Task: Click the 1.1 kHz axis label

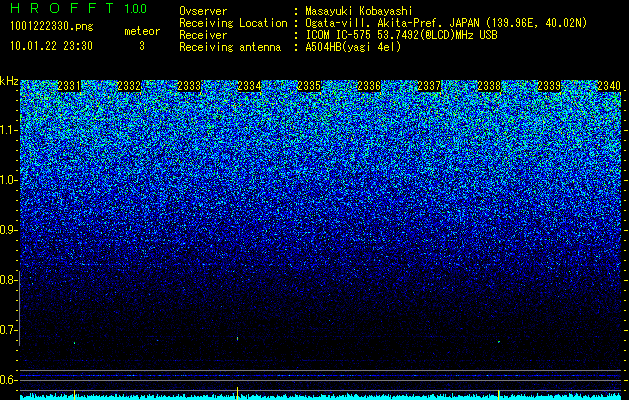Action: click(x=8, y=130)
